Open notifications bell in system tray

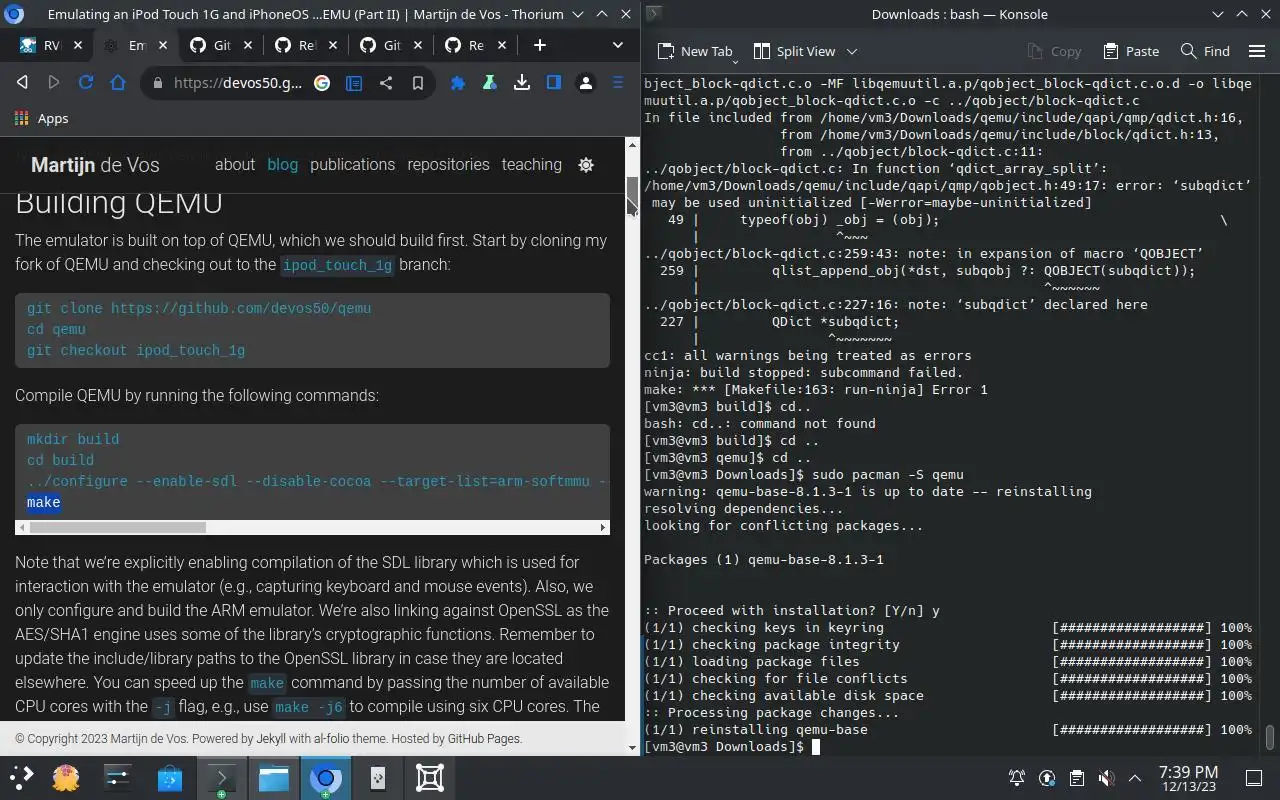tap(1017, 778)
